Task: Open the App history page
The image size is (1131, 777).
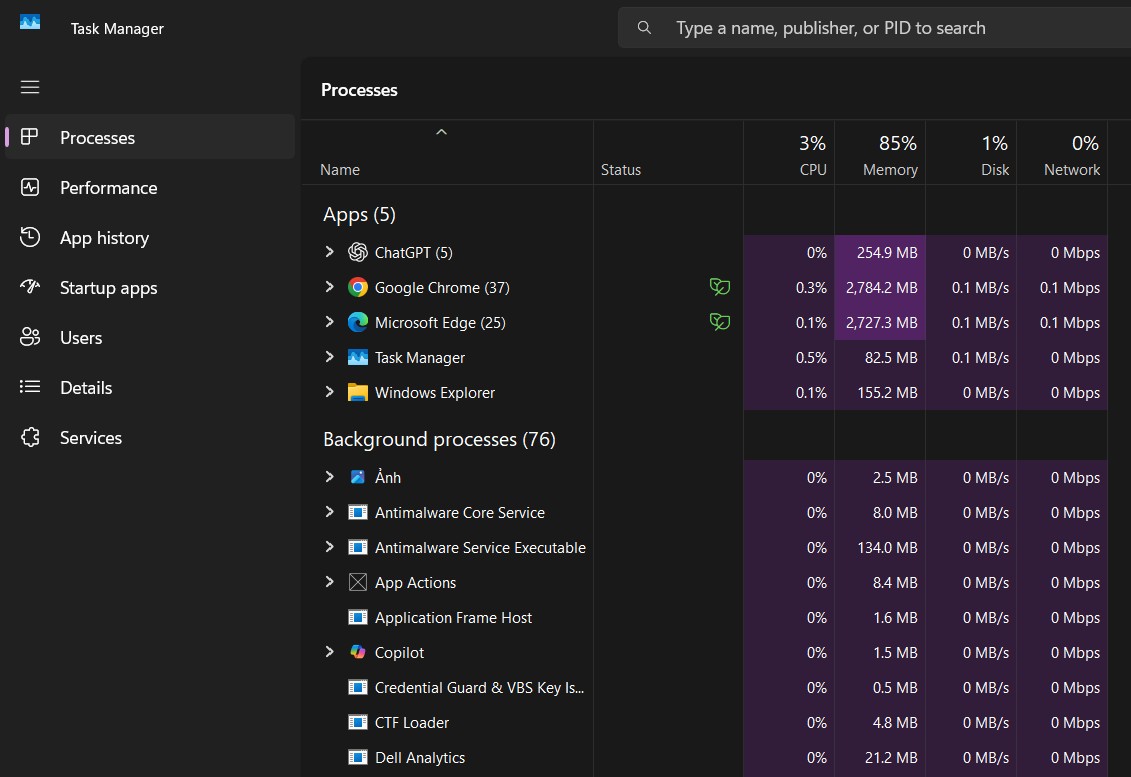Action: [x=104, y=238]
